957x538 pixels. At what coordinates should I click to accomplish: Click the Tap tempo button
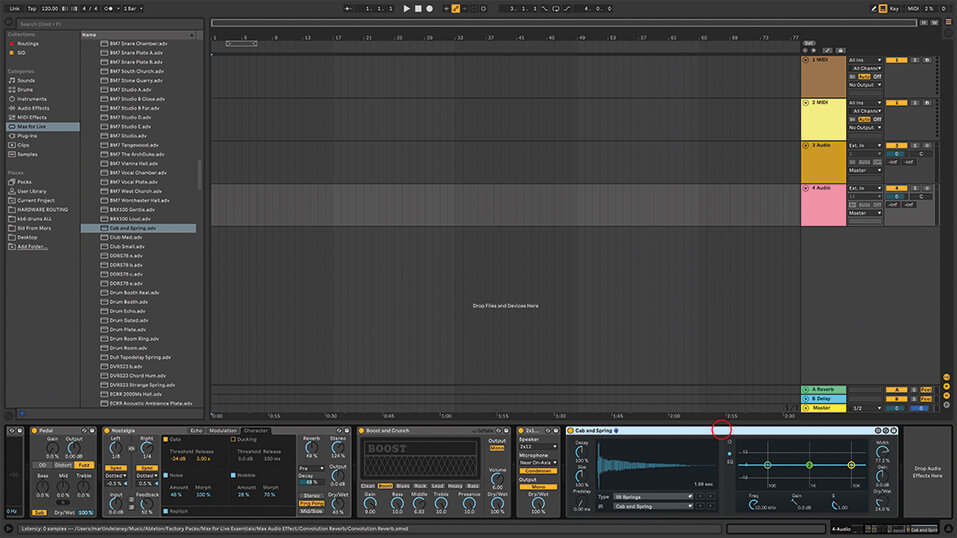click(32, 9)
